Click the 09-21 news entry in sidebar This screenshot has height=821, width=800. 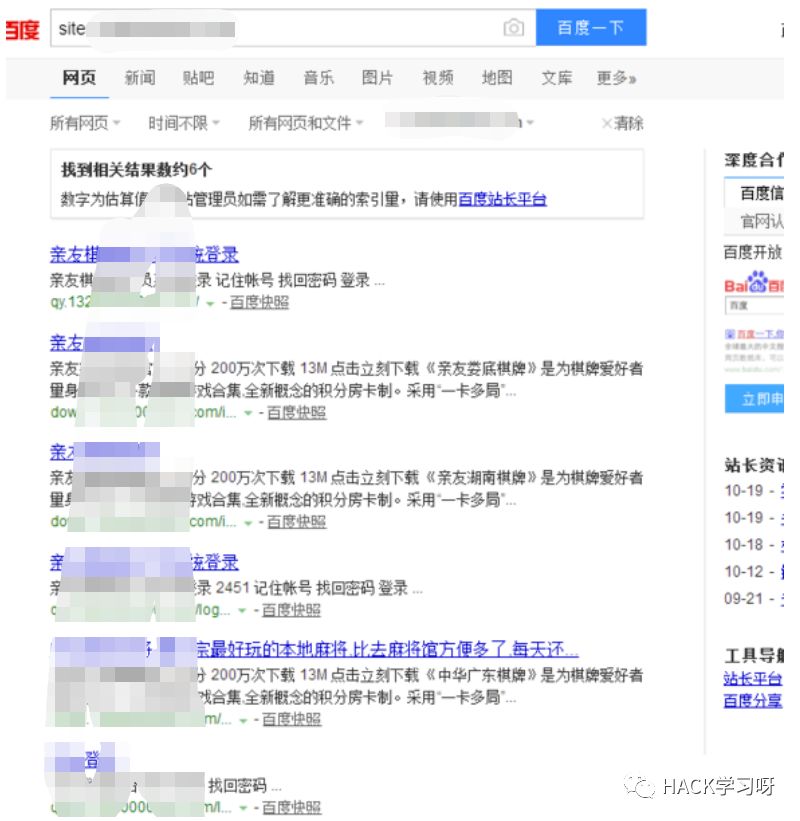[x=754, y=598]
